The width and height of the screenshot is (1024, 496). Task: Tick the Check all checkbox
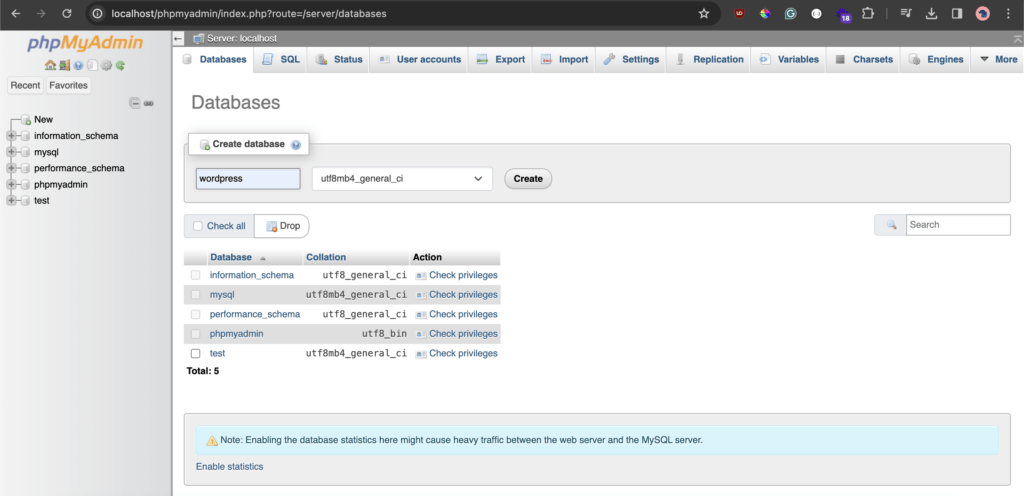pos(198,226)
